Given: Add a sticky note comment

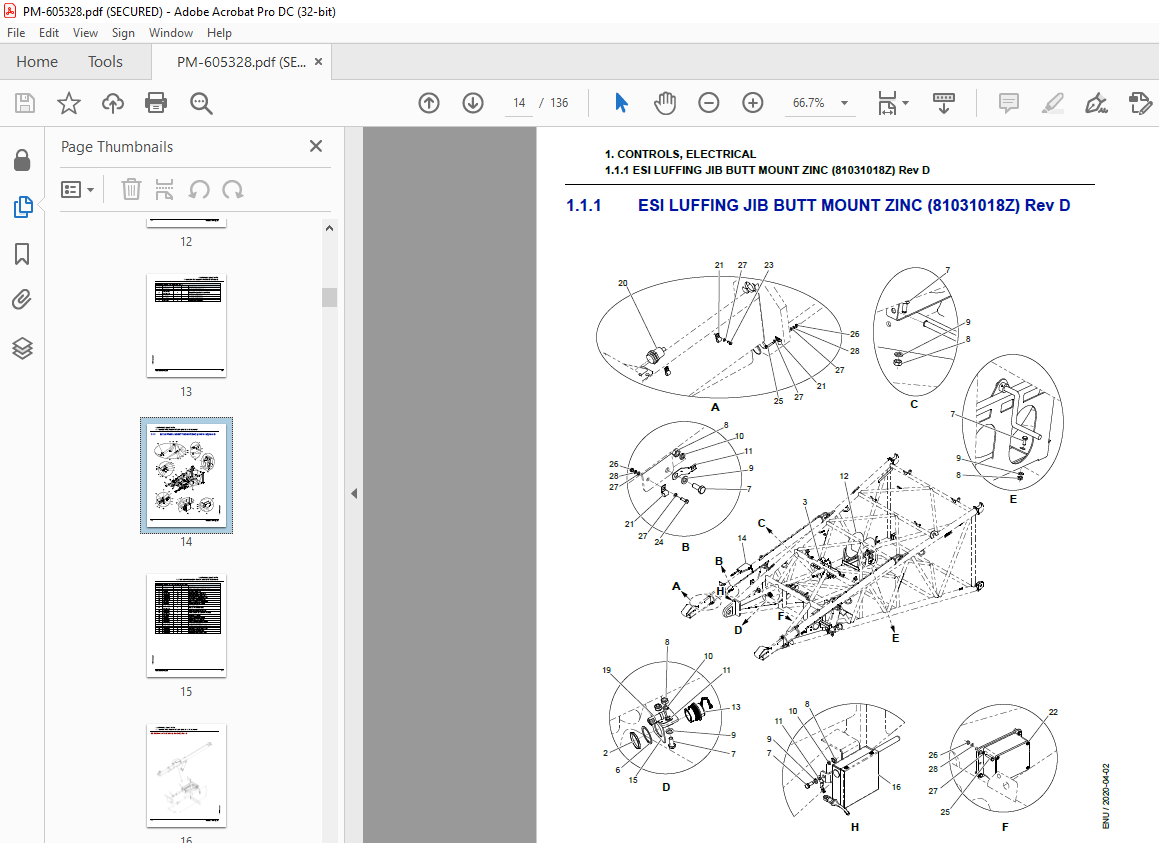Looking at the screenshot, I should [1008, 103].
